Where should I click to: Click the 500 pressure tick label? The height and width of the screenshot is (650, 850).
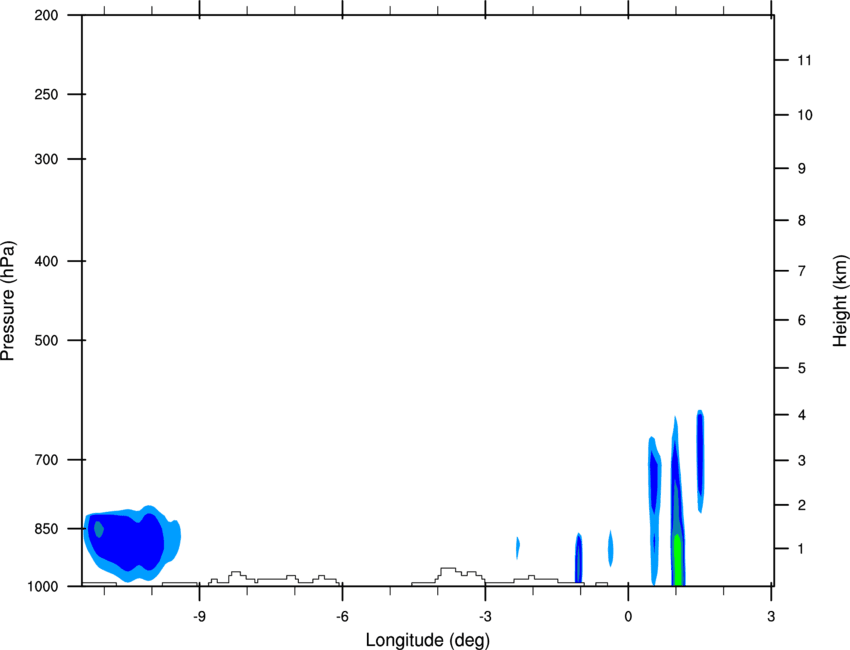[x=46, y=340]
